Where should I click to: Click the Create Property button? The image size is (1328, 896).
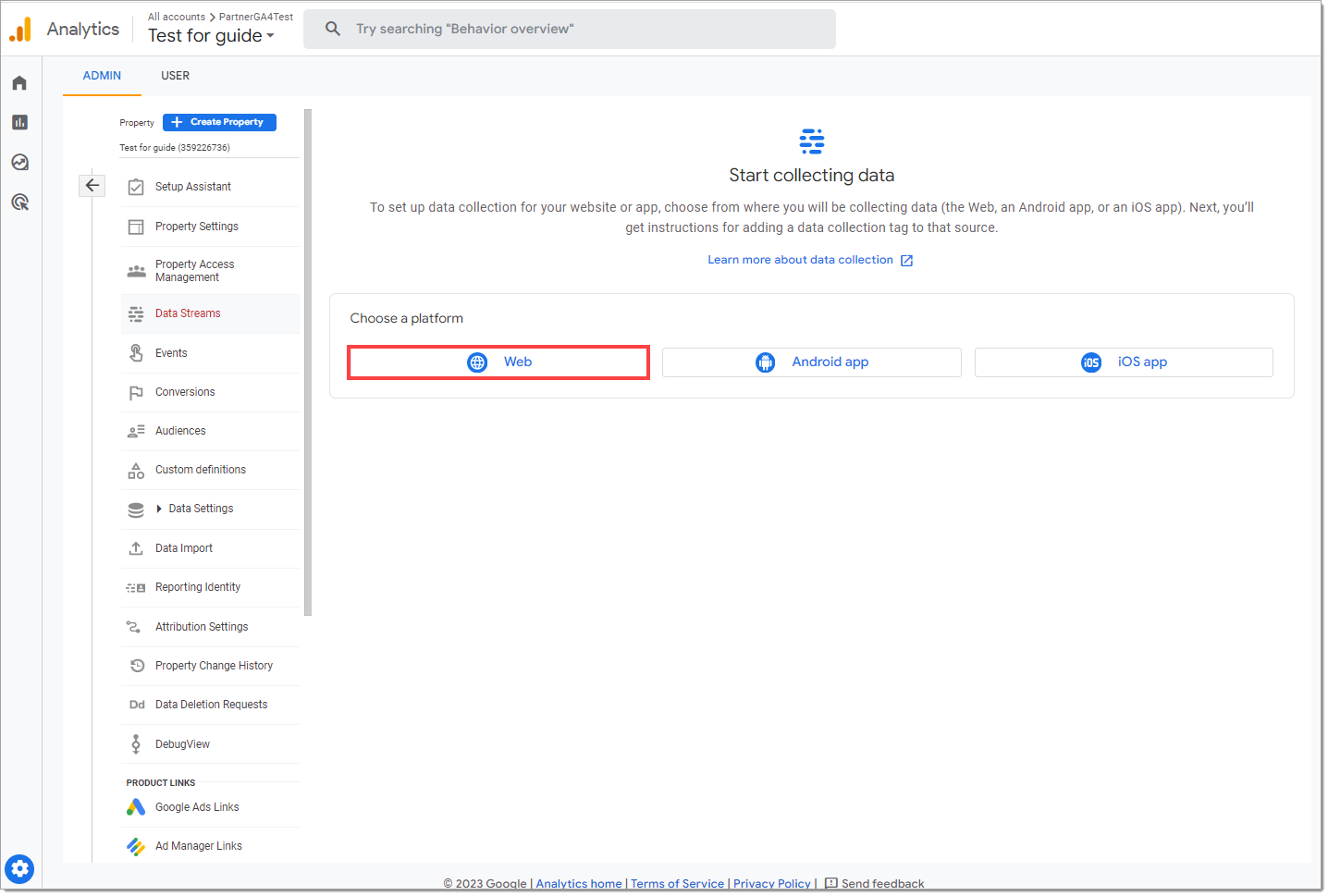coord(219,122)
